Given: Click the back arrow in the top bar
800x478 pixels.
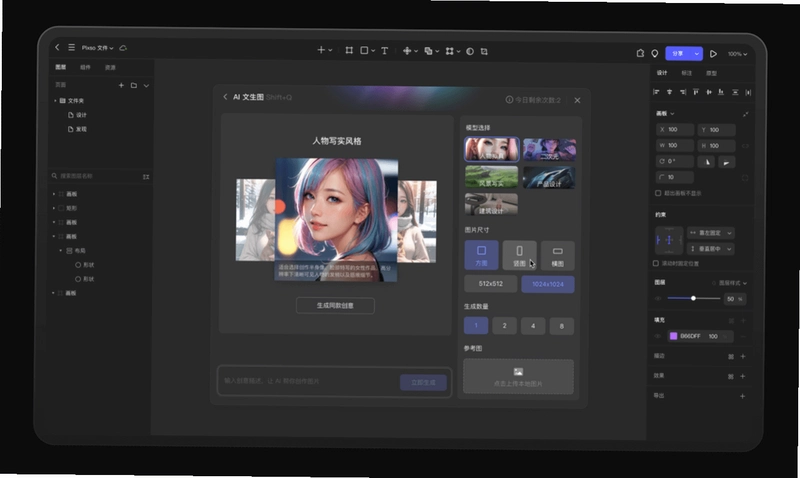Looking at the screenshot, I should pyautogui.click(x=57, y=47).
